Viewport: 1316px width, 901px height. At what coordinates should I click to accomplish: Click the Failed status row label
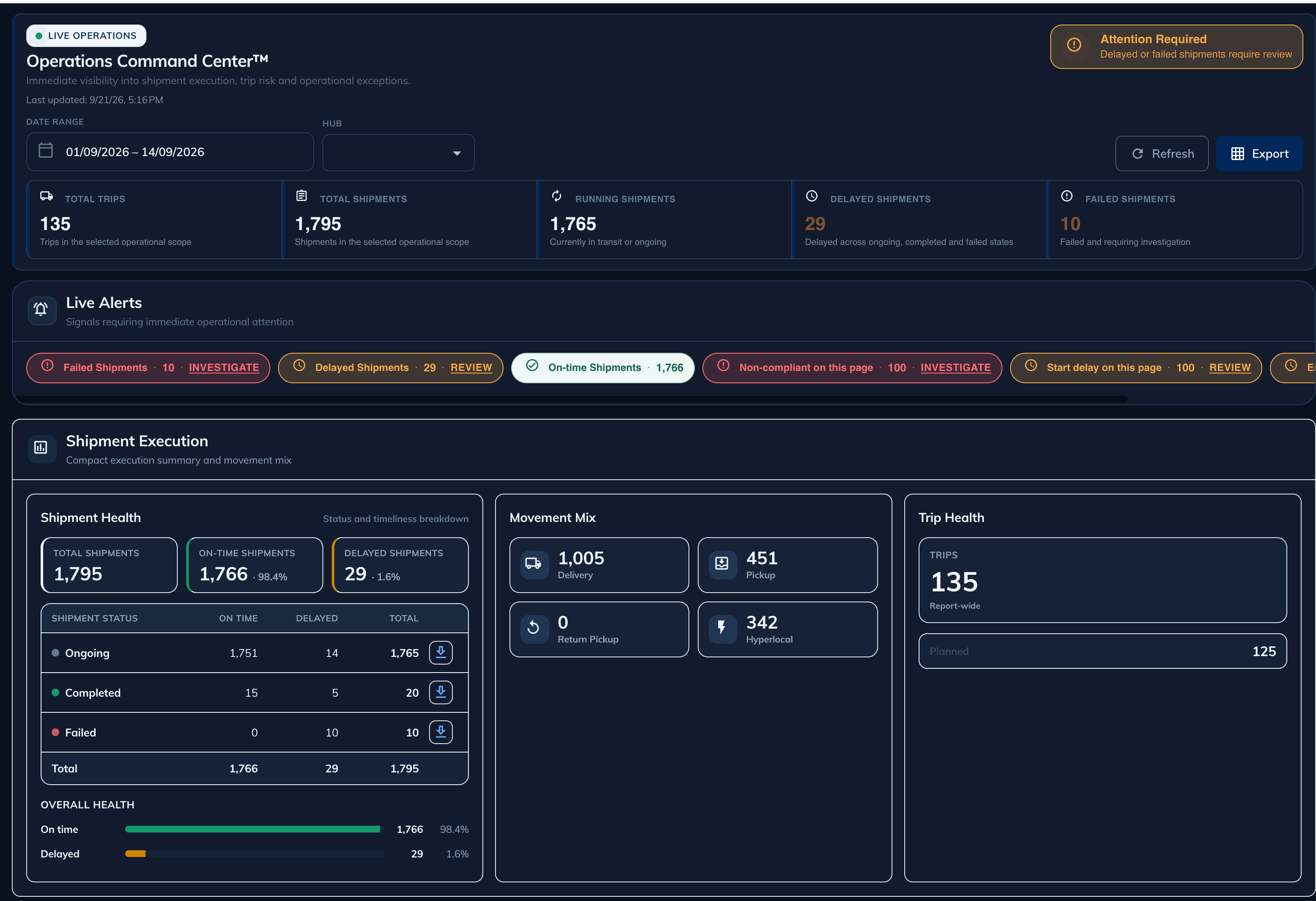coord(80,732)
